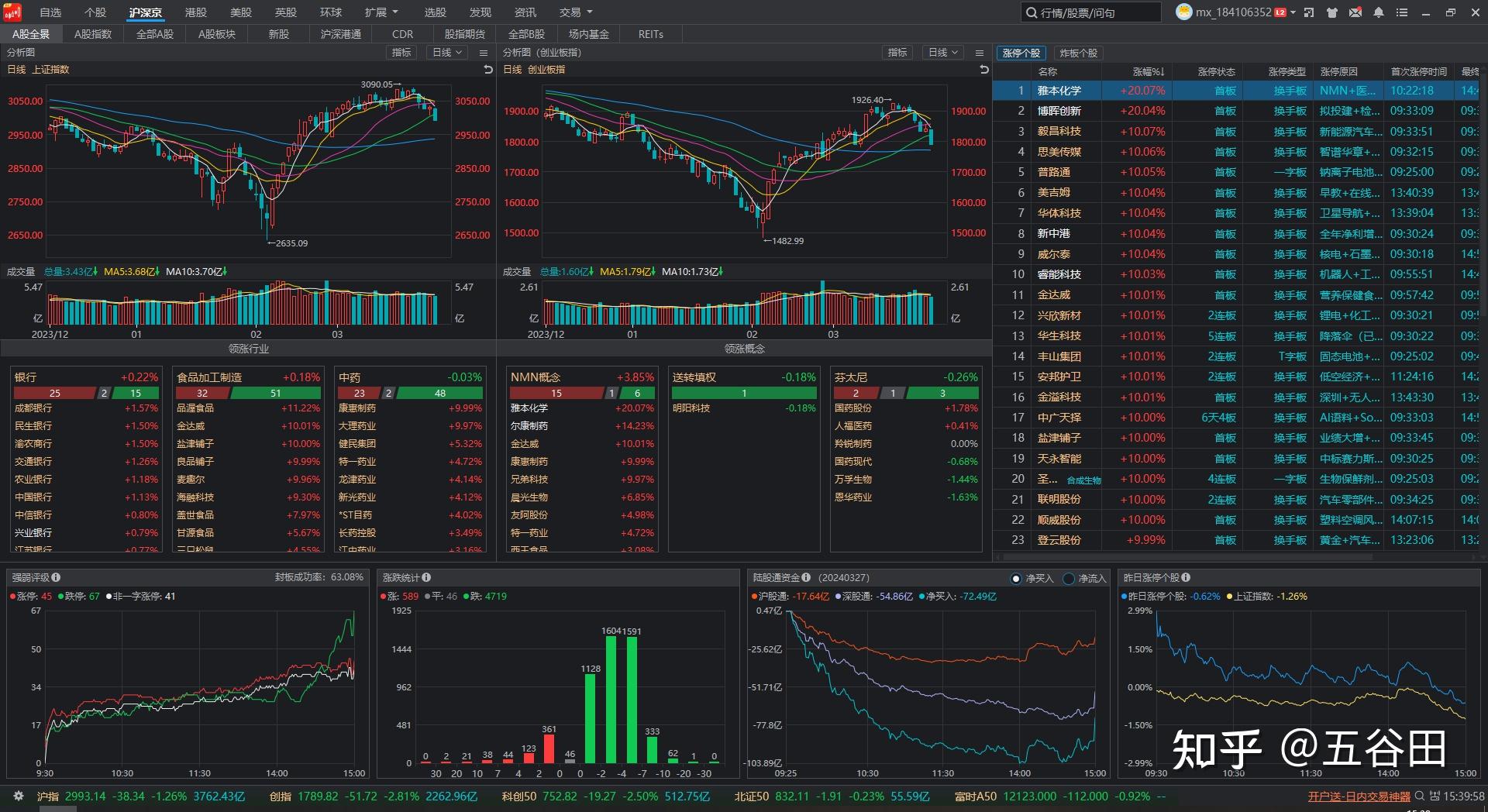Click the 银行 advance-decline ratio bar
The width and height of the screenshot is (1488, 812).
coord(85,393)
